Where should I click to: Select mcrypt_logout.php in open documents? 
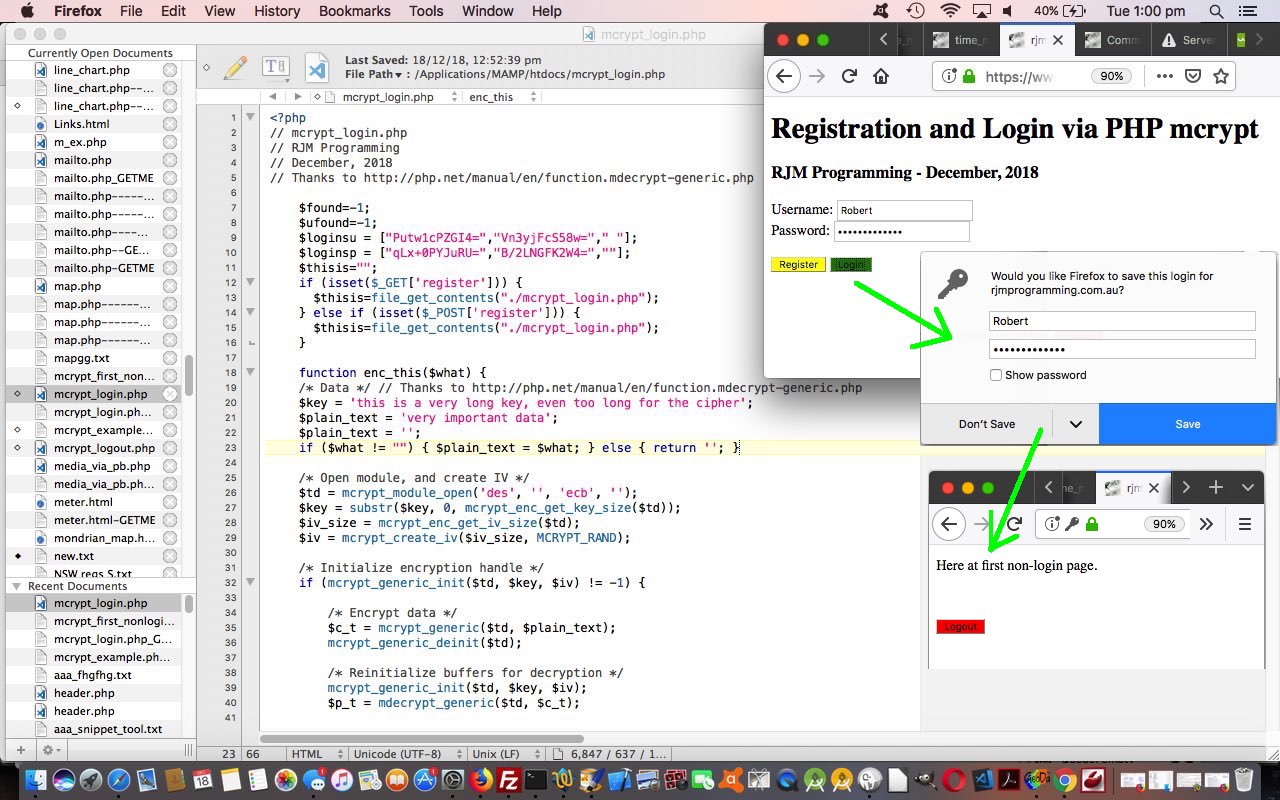[104, 448]
